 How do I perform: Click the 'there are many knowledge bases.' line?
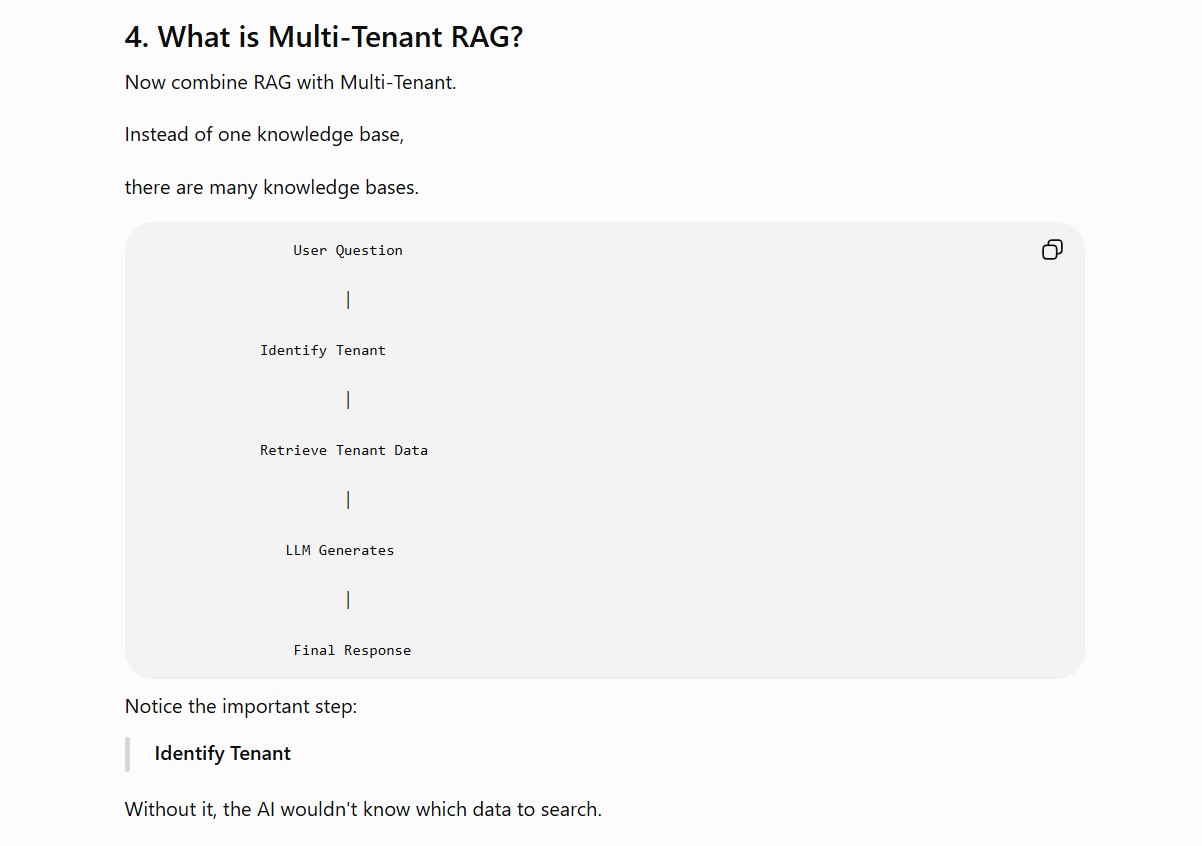[272, 187]
